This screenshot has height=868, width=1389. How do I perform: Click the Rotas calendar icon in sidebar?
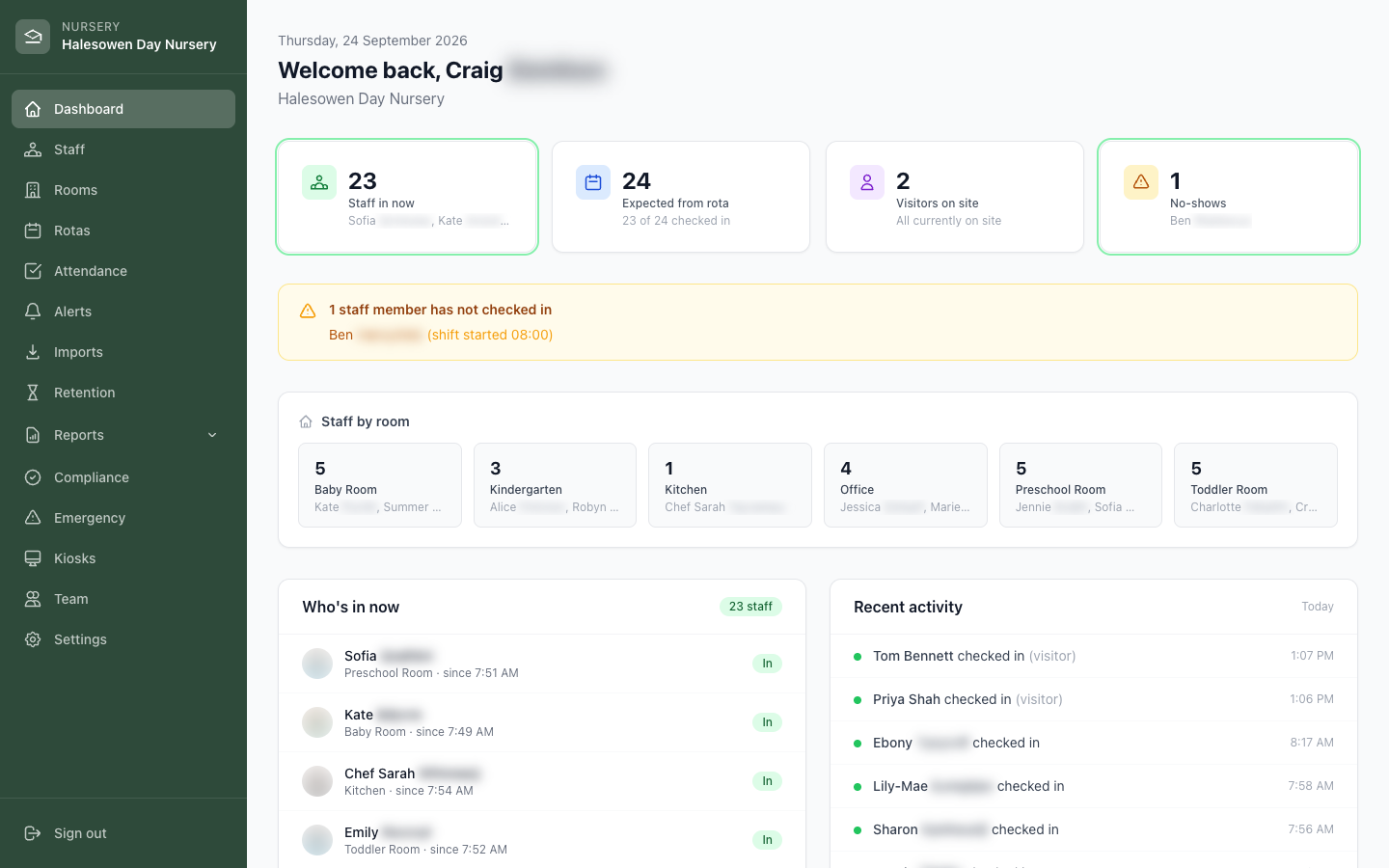[x=33, y=231]
